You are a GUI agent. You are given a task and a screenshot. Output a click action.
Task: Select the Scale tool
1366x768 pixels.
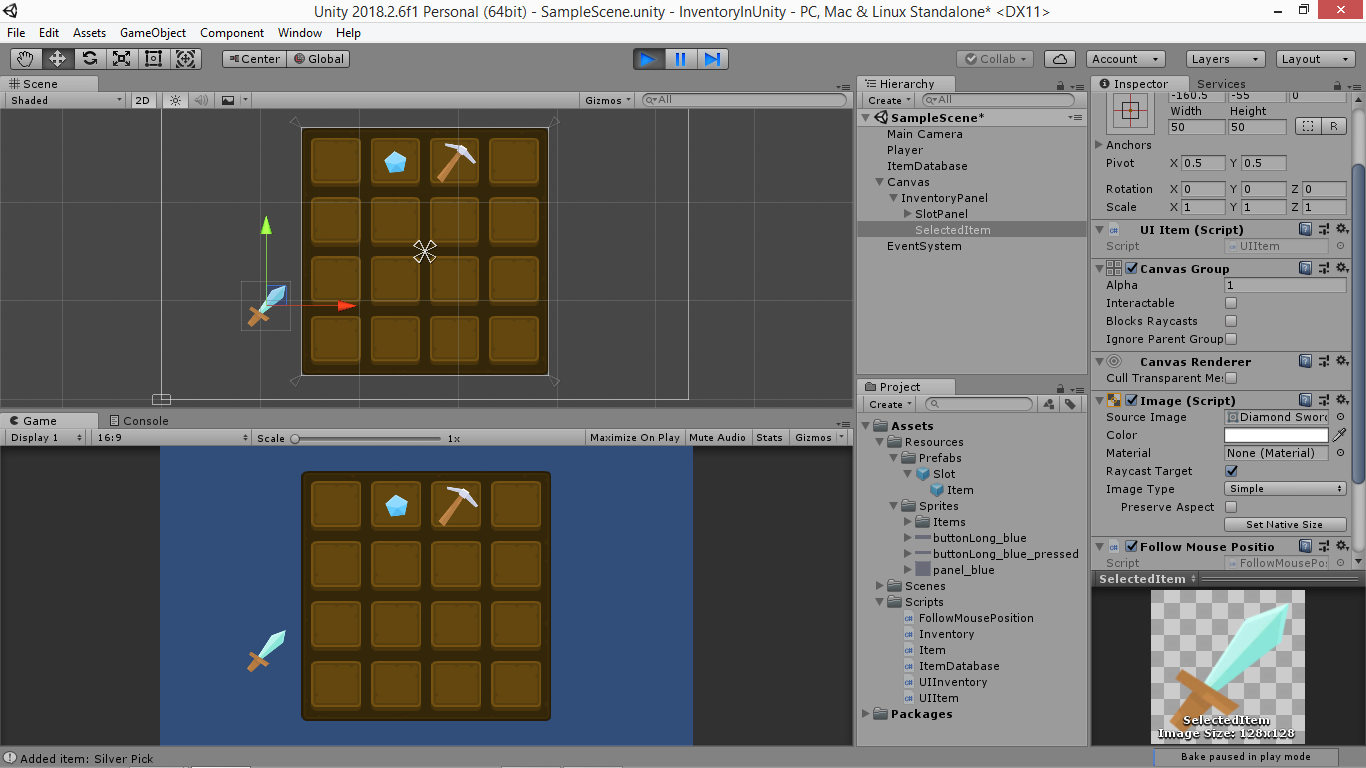point(121,58)
